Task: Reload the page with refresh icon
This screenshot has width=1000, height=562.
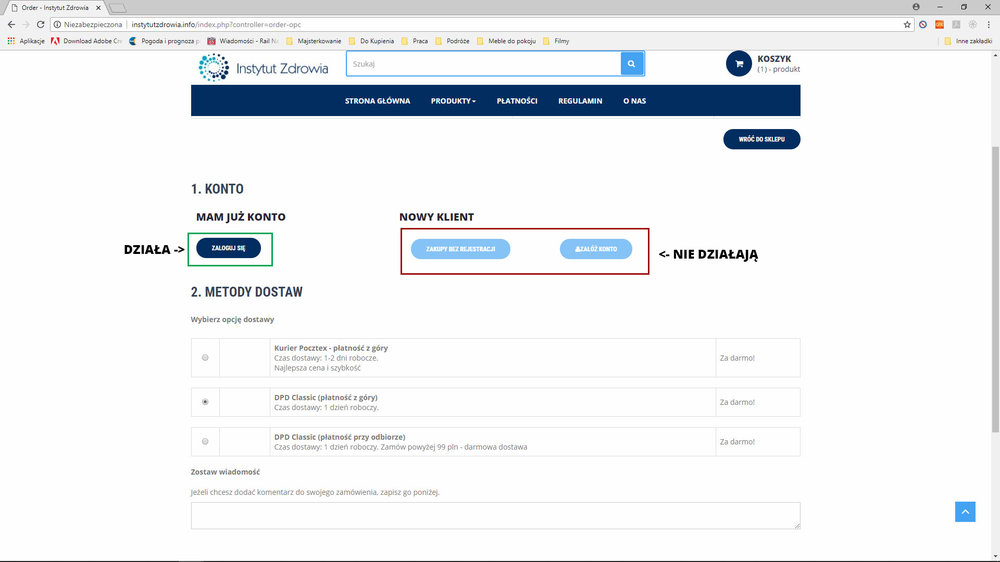Action: 40,24
